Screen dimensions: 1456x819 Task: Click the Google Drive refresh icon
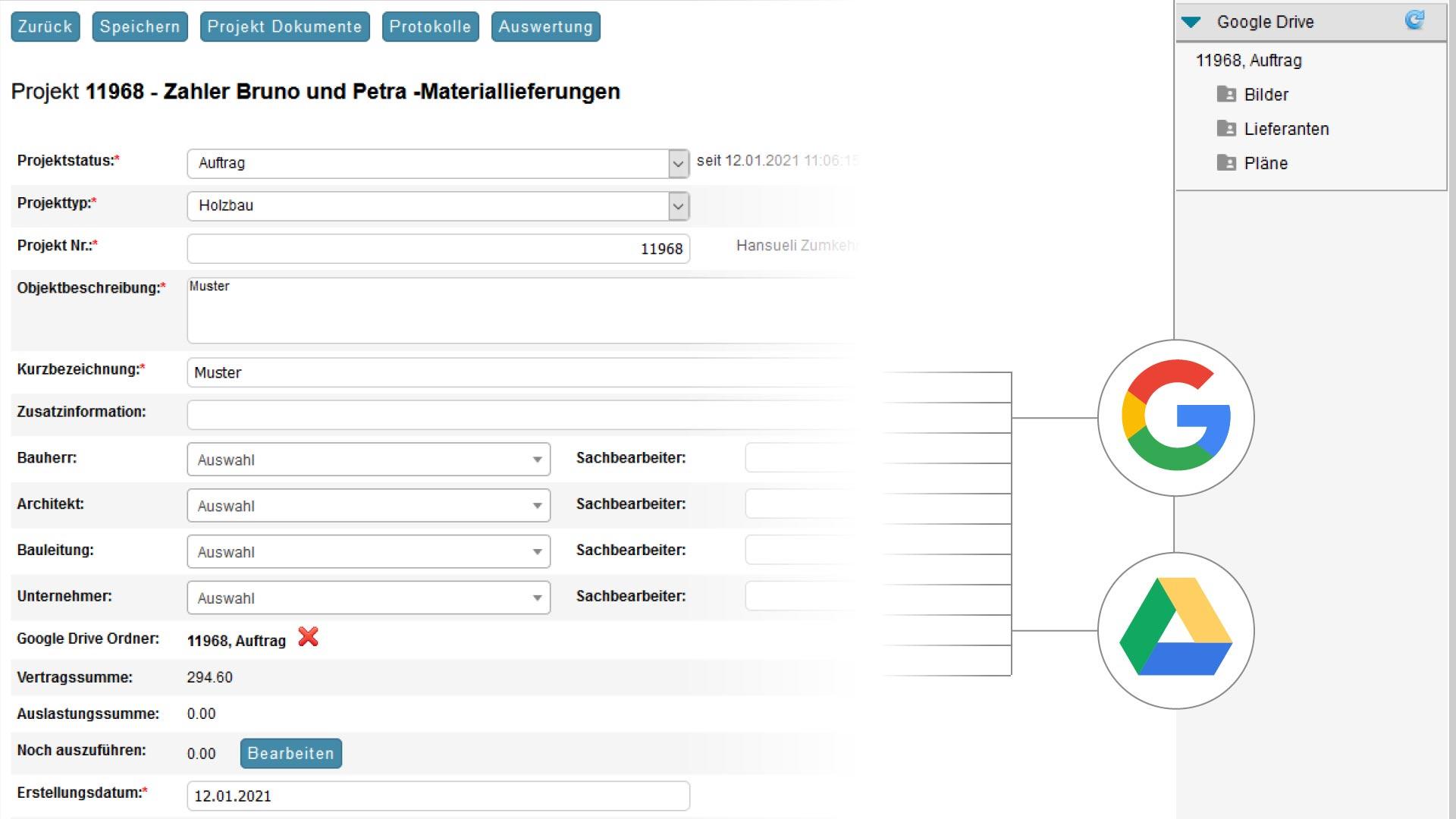pyautogui.click(x=1414, y=20)
